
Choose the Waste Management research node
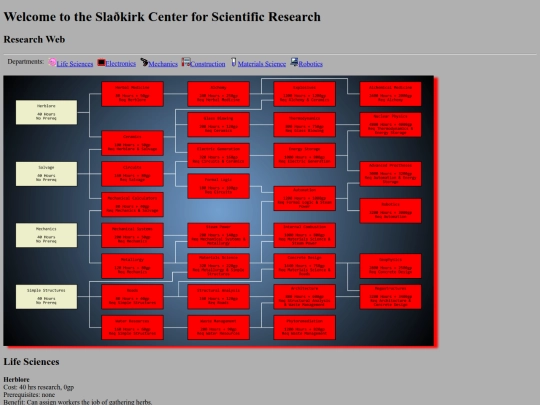[219, 328]
